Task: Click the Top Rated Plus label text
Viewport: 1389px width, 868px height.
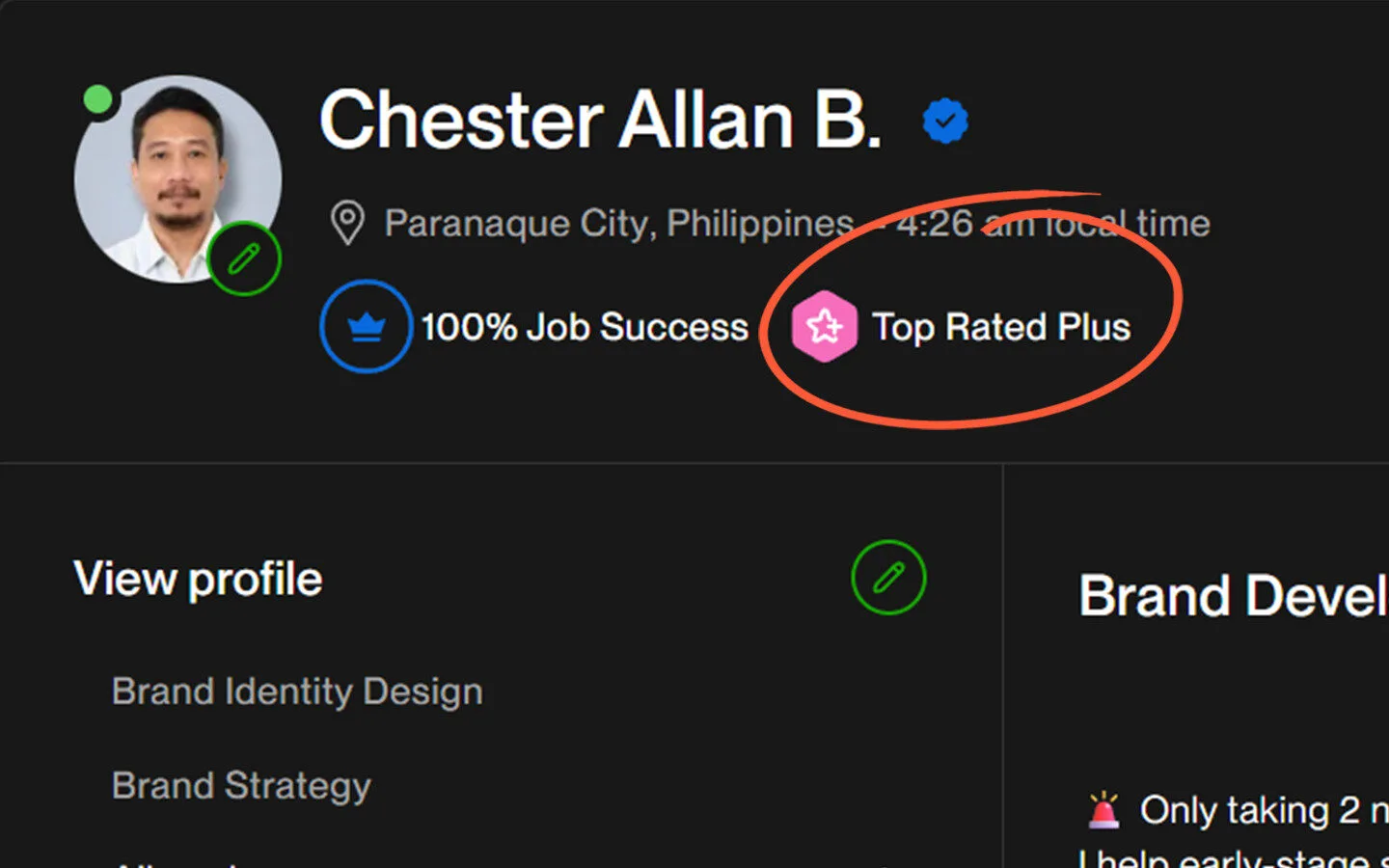Action: (x=1001, y=326)
